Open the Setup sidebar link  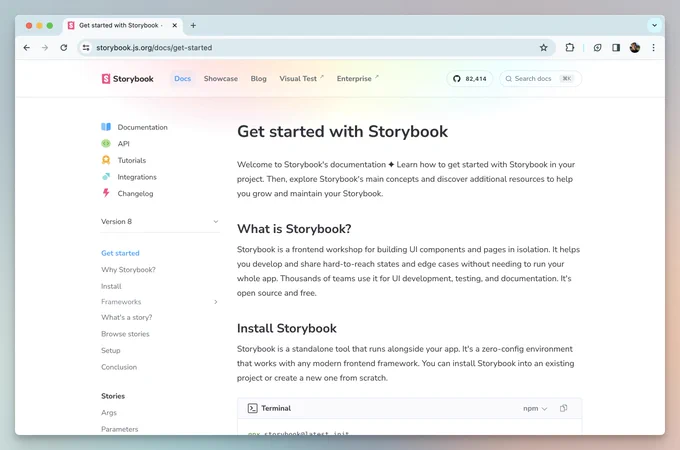click(x=111, y=350)
